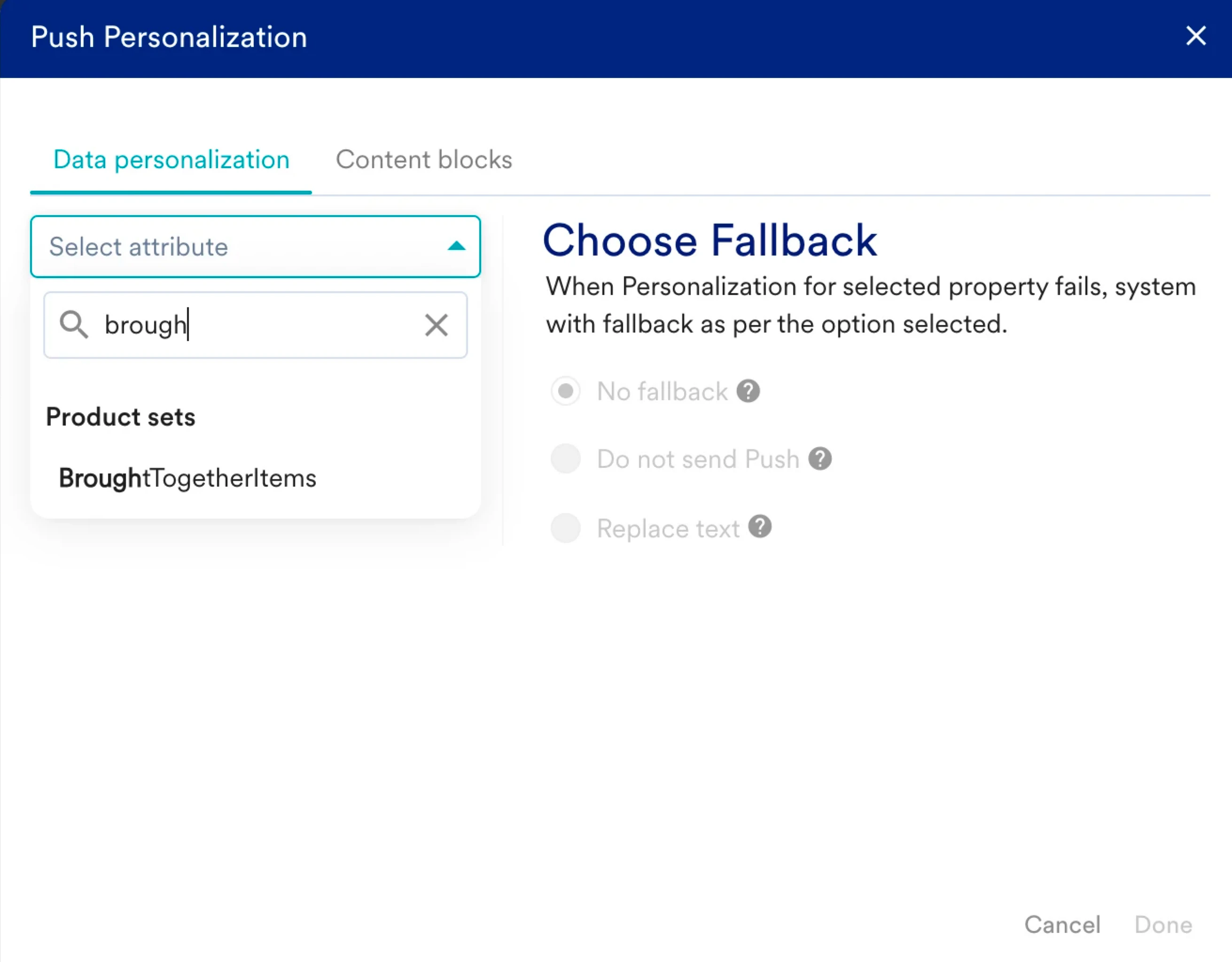The image size is (1232, 962).
Task: Clear the search field text
Action: point(436,326)
